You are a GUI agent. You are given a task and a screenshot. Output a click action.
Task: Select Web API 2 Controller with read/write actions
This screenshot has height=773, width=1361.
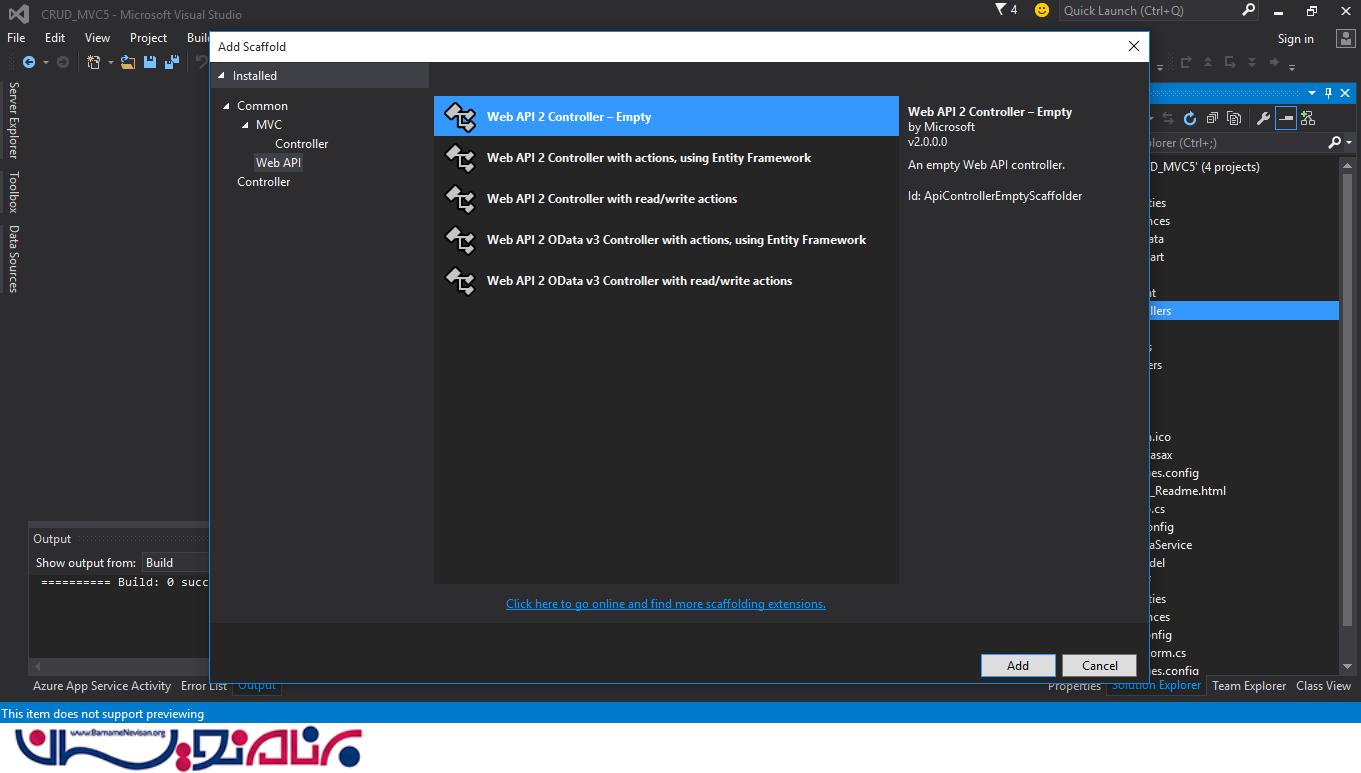point(611,199)
